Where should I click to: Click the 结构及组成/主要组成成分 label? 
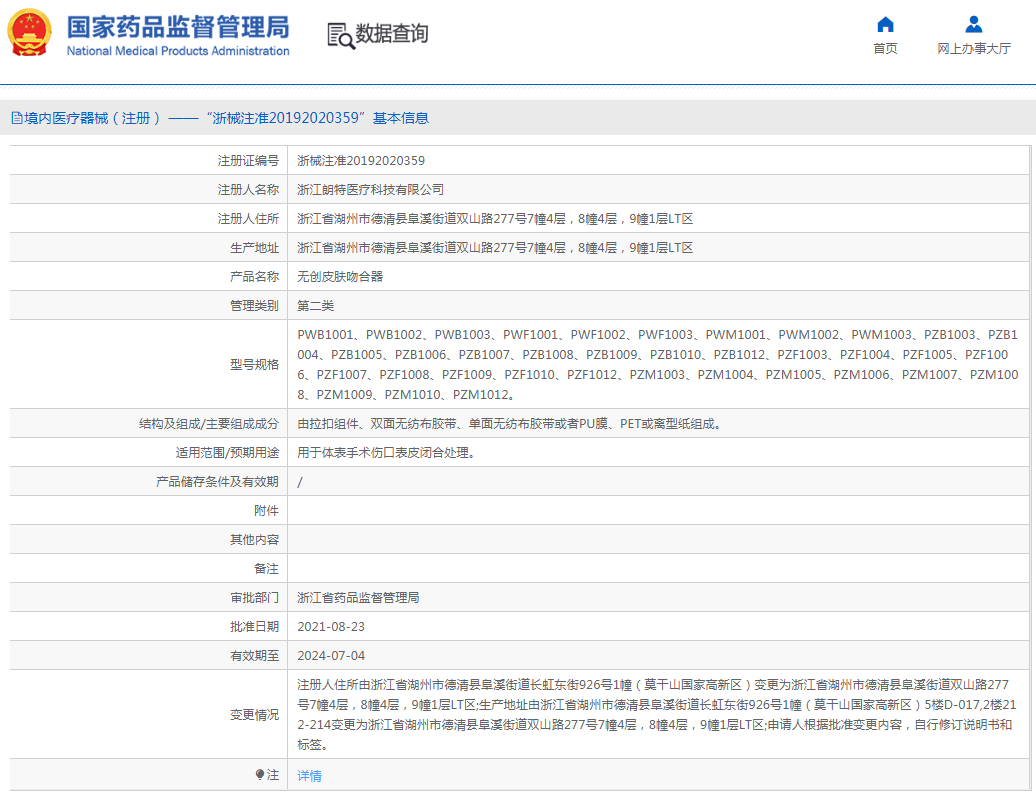209,424
